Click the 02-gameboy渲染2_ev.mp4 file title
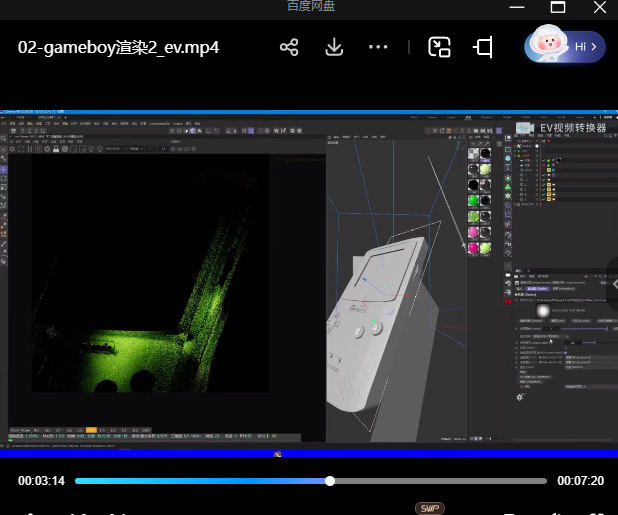Viewport: 618px width, 515px height. (x=118, y=47)
